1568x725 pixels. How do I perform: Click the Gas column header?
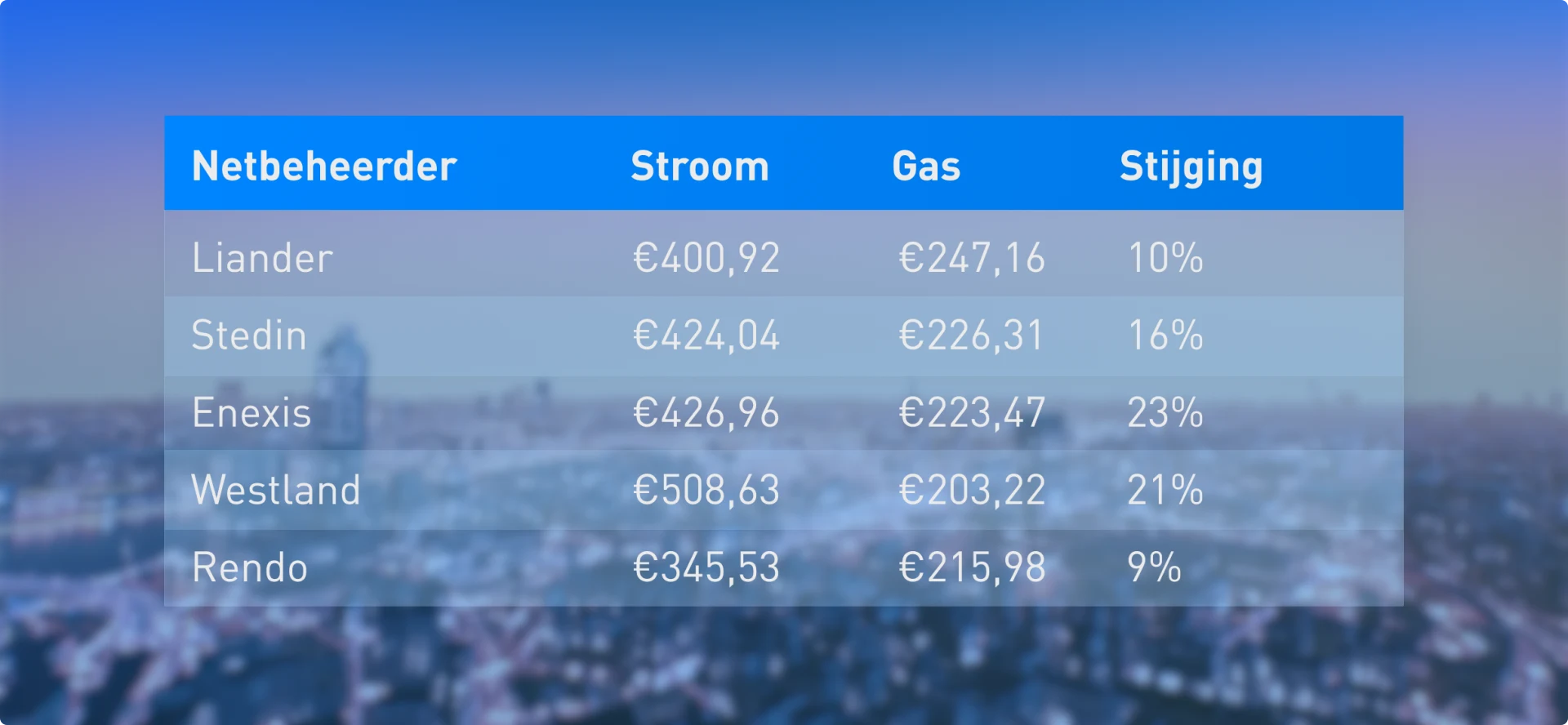point(926,167)
